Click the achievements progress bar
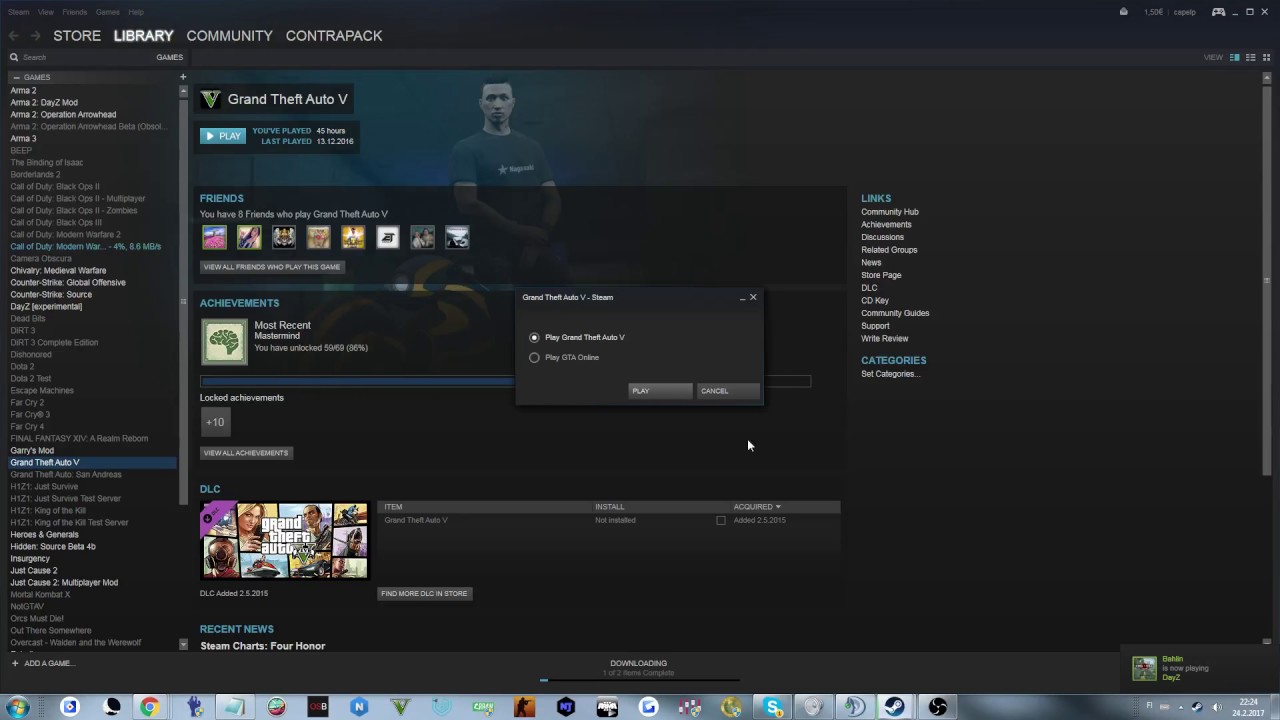This screenshot has width=1280, height=720. (506, 381)
